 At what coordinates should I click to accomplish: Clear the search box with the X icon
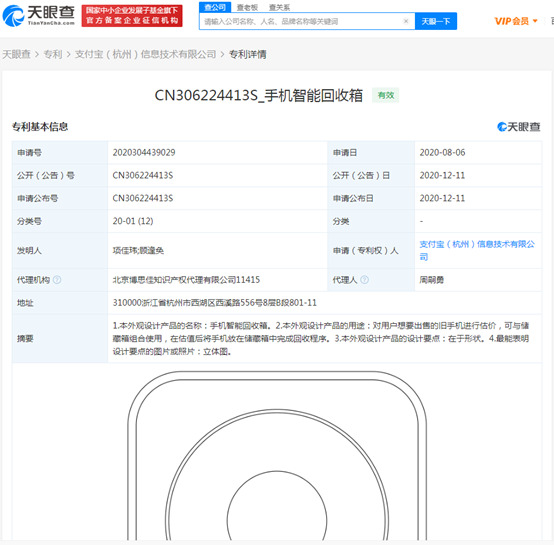pos(406,21)
